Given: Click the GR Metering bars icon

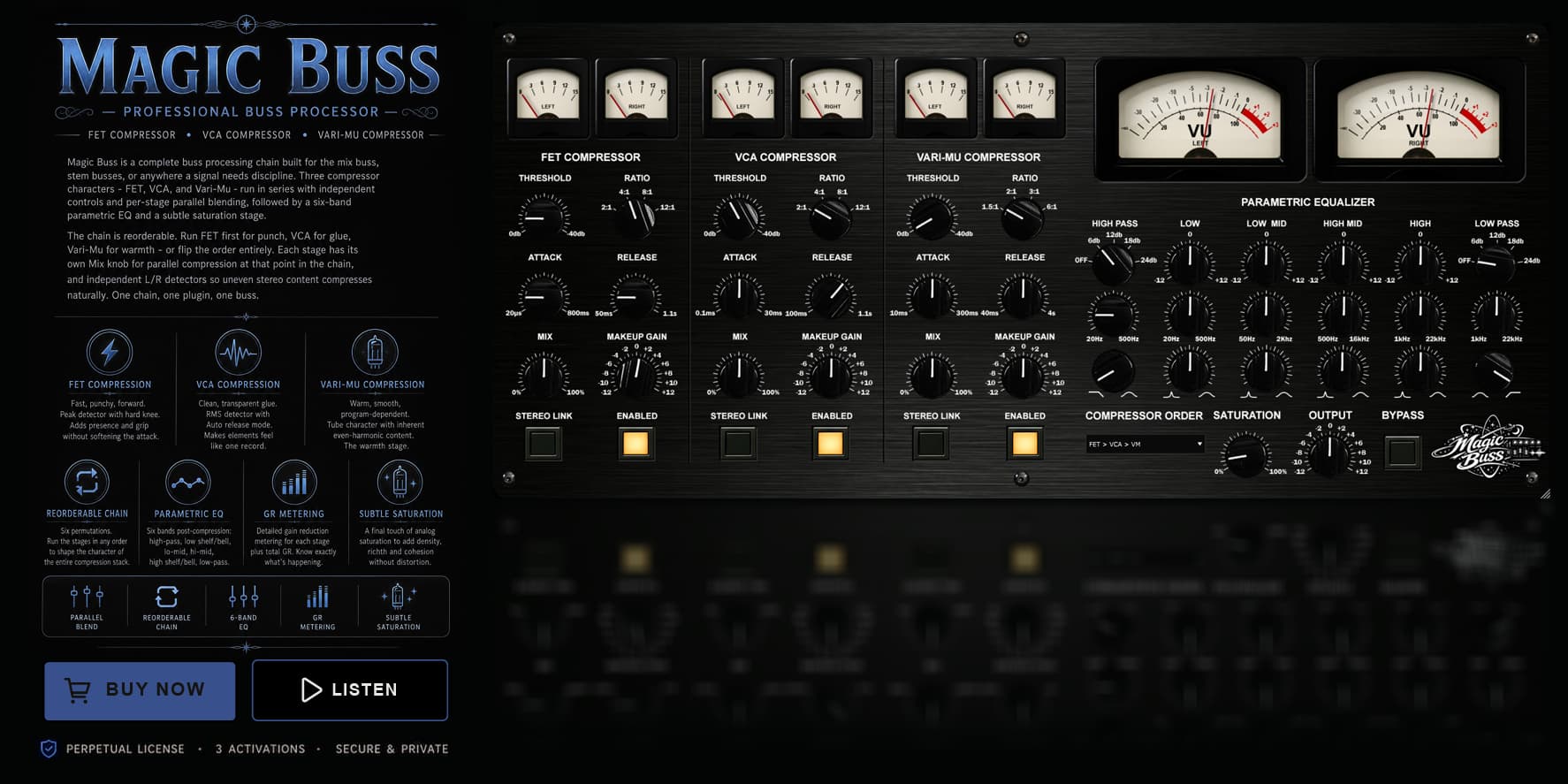Looking at the screenshot, I should click(293, 482).
